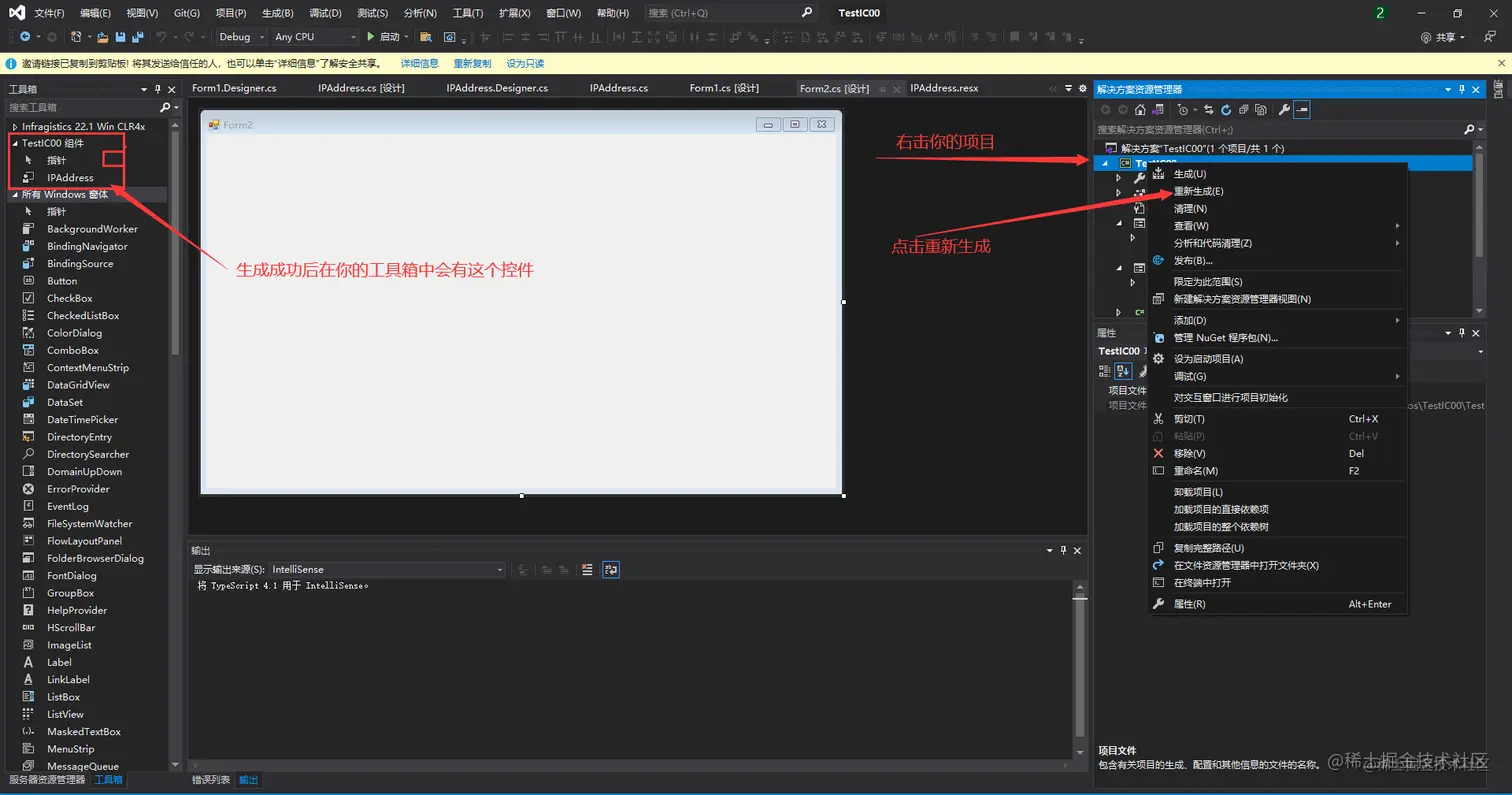Click the Undo toolbar icon
The height and width of the screenshot is (795, 1512).
pos(161,37)
